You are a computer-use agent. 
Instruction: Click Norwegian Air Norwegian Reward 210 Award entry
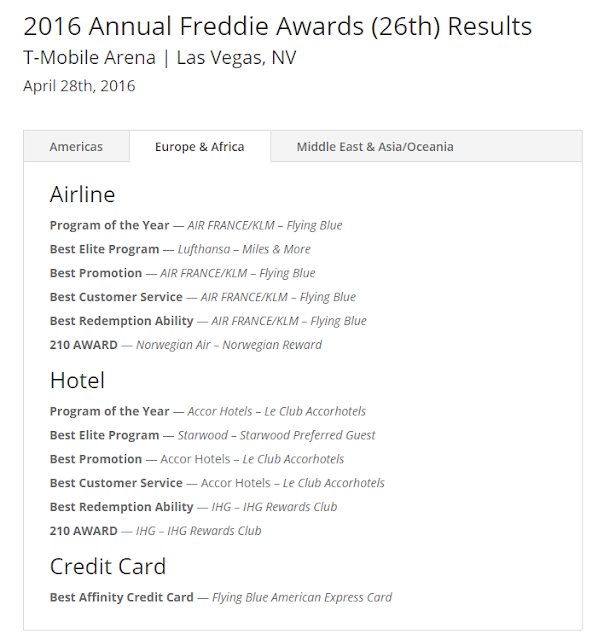point(186,345)
